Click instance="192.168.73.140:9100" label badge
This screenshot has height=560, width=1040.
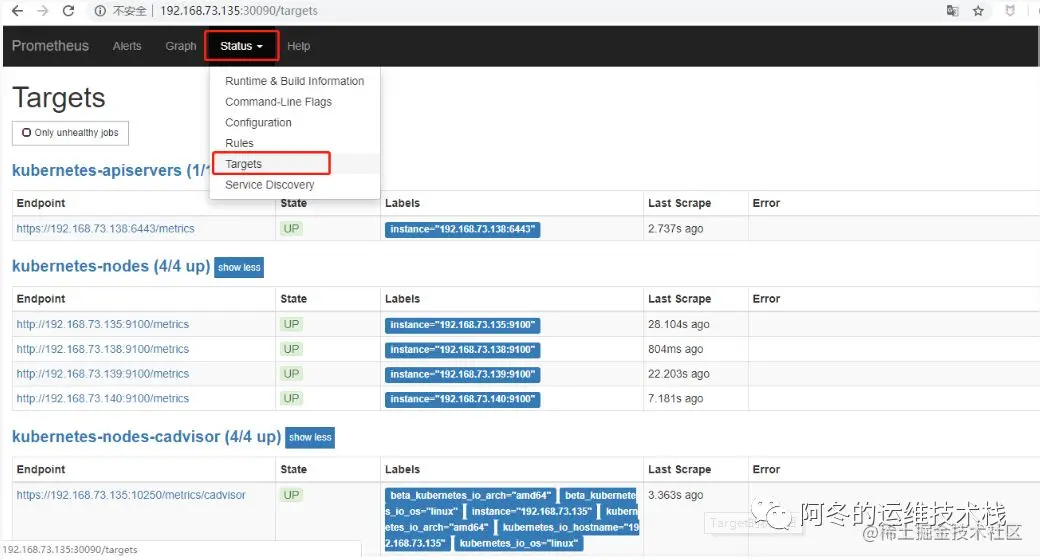[x=462, y=399]
